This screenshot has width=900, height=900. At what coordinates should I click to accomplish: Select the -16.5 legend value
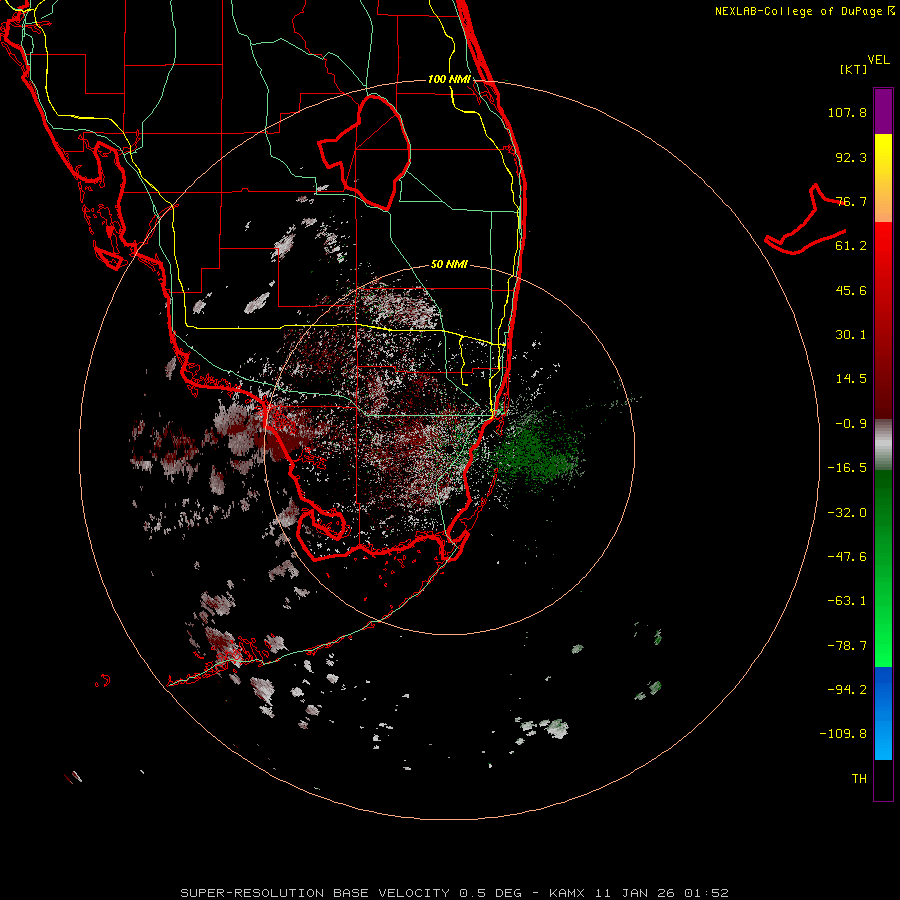847,468
